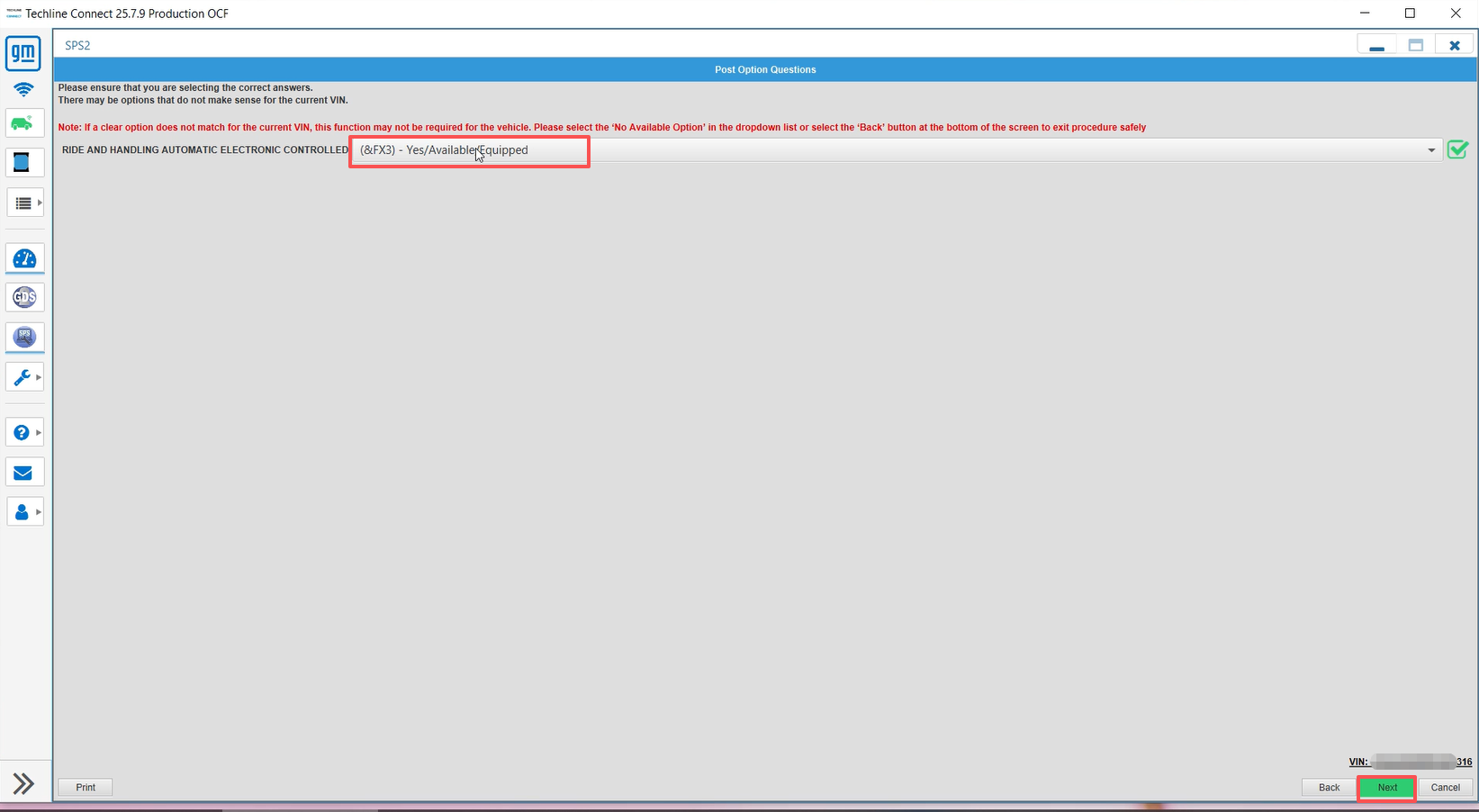Click the blue module device icon
1479x812 pixels.
[23, 163]
